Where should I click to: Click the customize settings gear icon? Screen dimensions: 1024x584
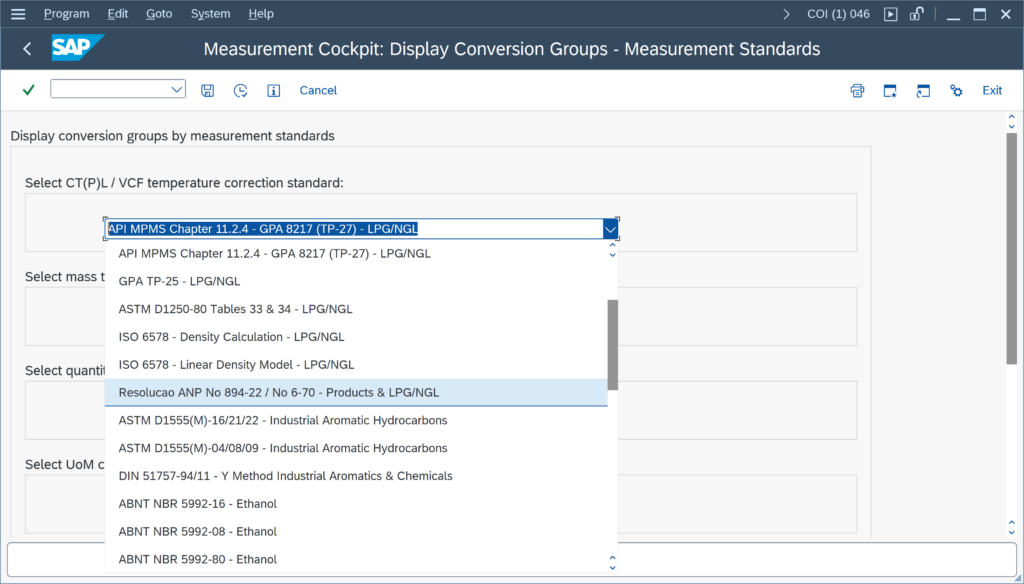coord(956,91)
